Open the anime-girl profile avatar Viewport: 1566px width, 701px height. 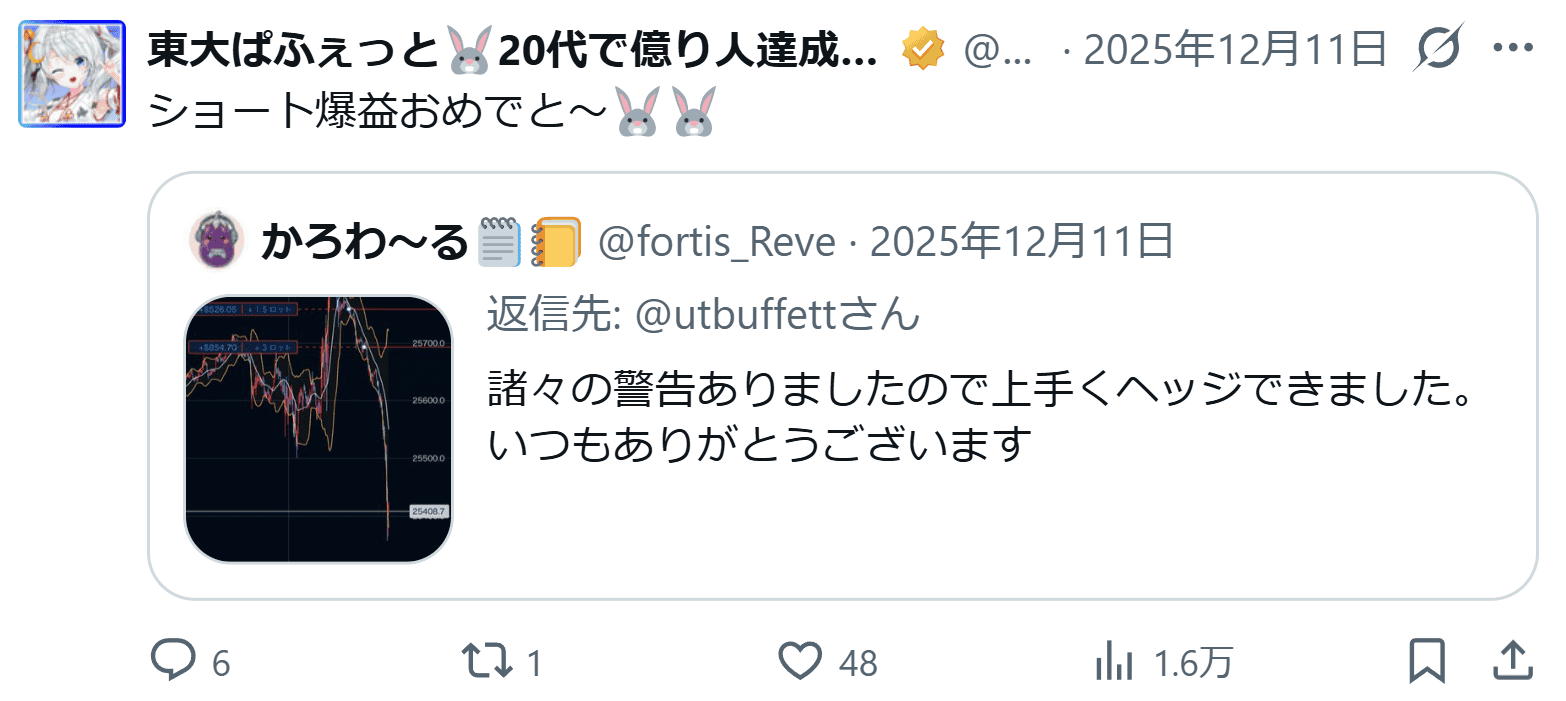pos(72,74)
